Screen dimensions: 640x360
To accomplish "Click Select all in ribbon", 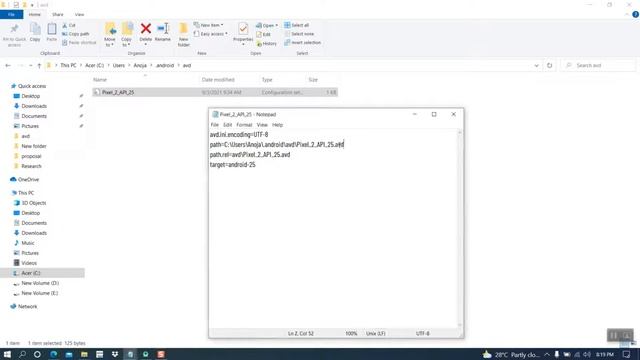I will coord(297,25).
